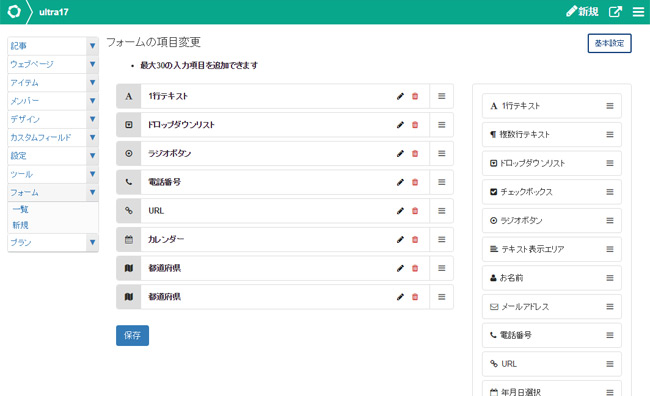The height and width of the screenshot is (396, 650).
Task: Edit the URL form row
Action: point(400,211)
